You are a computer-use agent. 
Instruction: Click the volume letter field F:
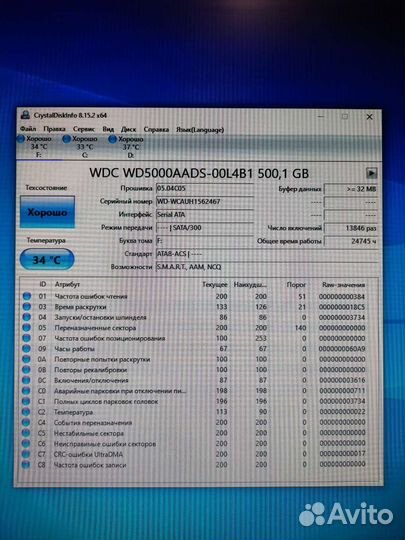(x=205, y=241)
